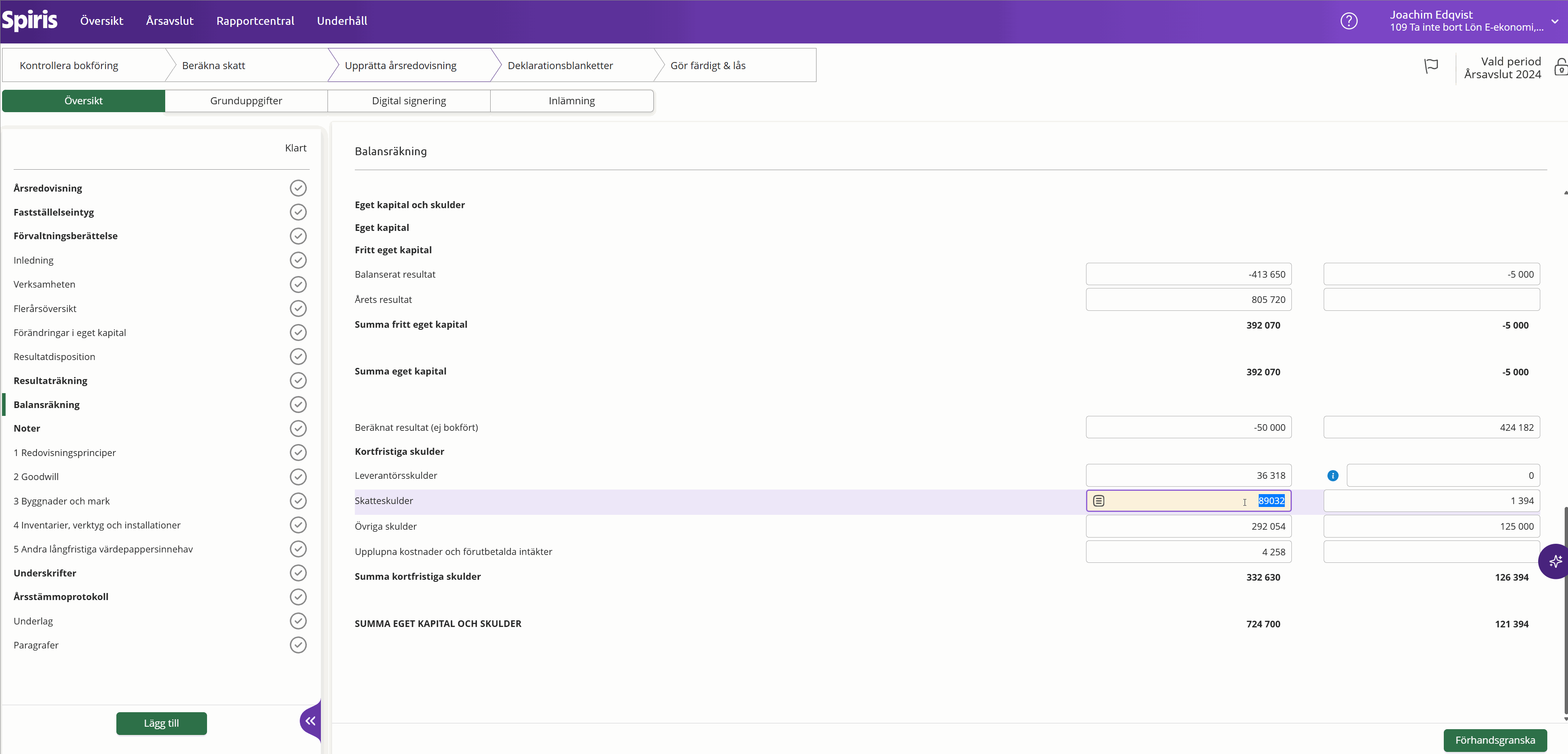
Task: Go to Beräkna skatt step
Action: (246, 65)
